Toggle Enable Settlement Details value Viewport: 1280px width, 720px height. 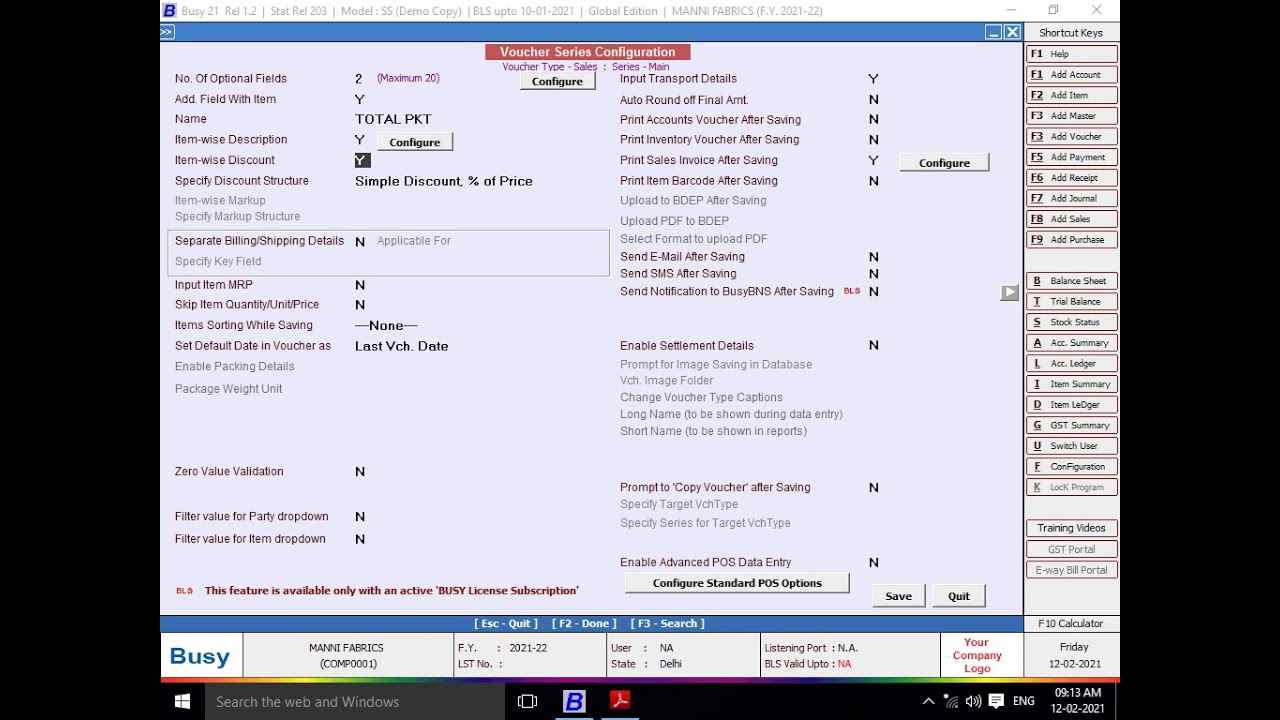(x=874, y=345)
